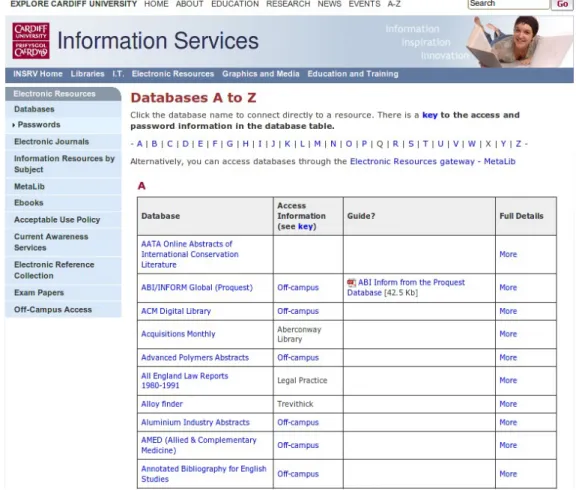This screenshot has width=576, height=490.
Task: Open AMED (Allied & Complementary Medicine)
Action: click(199, 445)
